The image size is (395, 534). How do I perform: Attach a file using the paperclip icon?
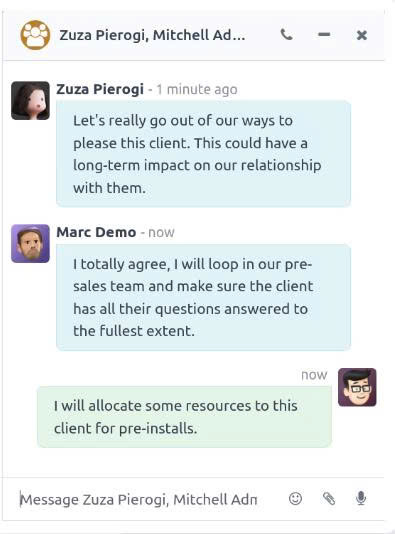click(329, 499)
